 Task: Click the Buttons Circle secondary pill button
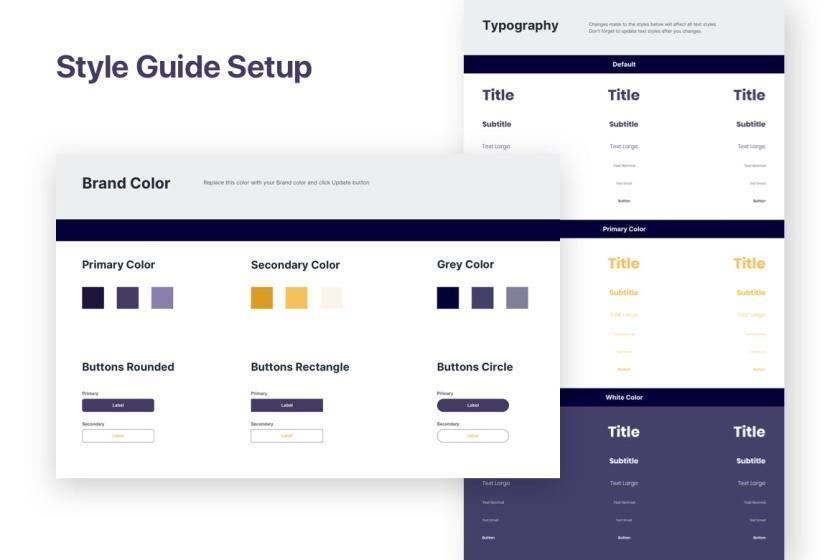click(x=473, y=436)
